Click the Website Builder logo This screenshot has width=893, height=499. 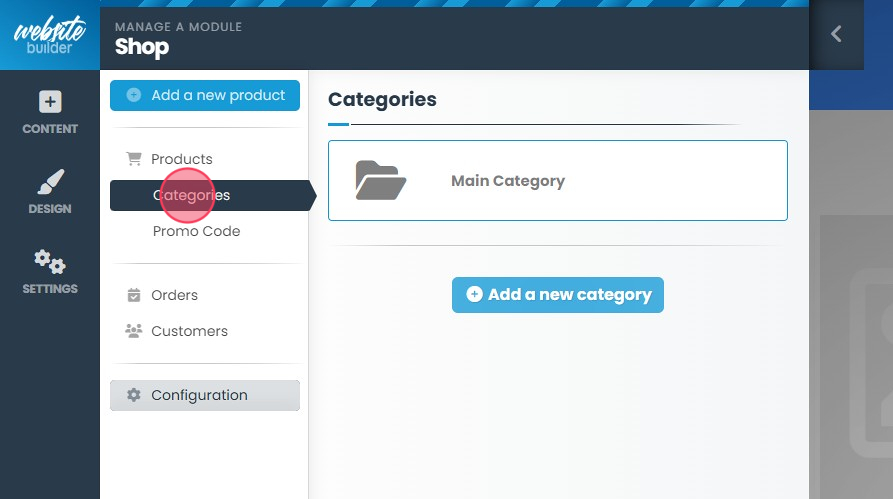click(49, 35)
